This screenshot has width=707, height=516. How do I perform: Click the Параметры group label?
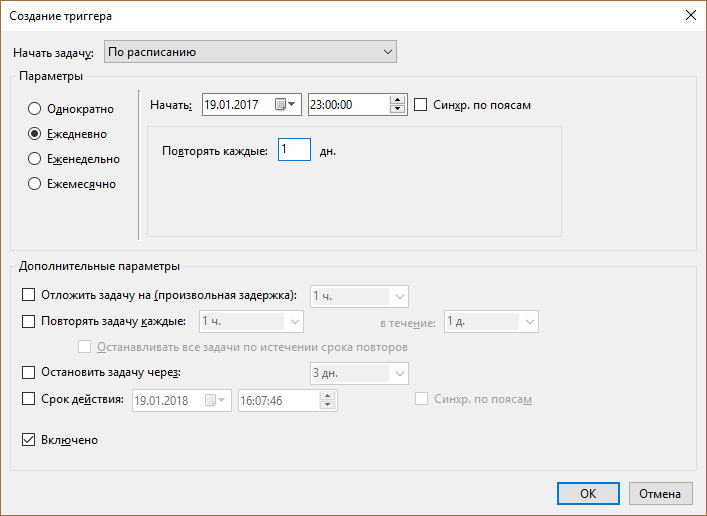pos(51,76)
